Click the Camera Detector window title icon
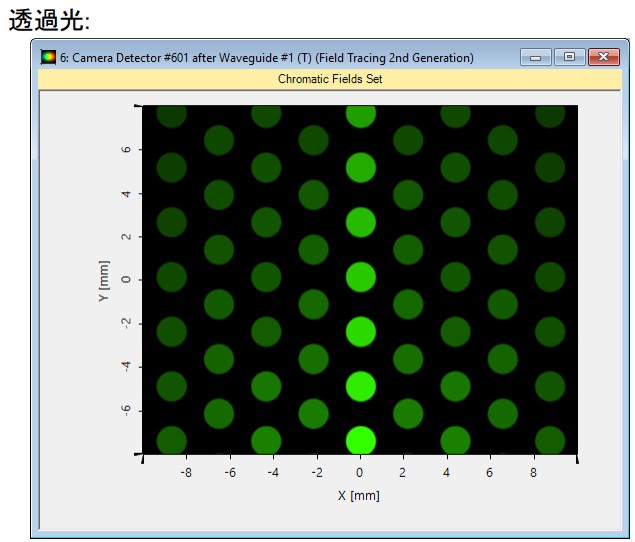Screen dimensions: 635x542 tap(48, 58)
